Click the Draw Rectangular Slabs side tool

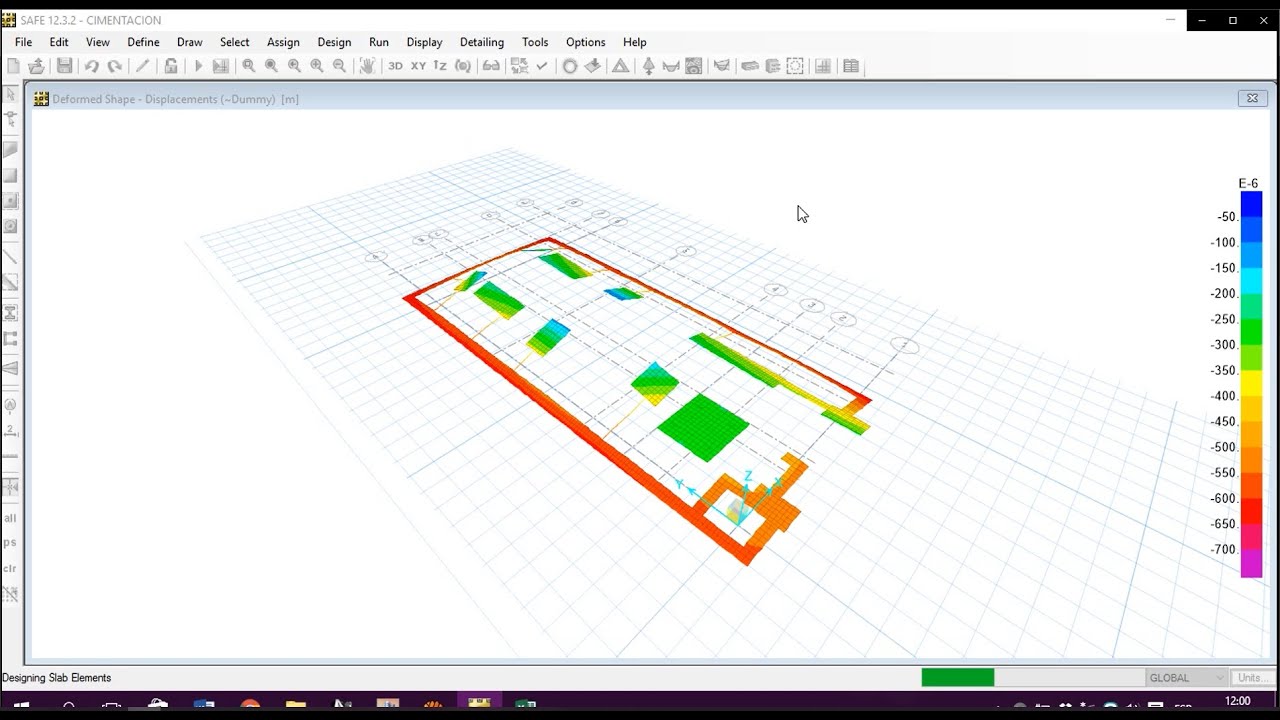tap(10, 175)
